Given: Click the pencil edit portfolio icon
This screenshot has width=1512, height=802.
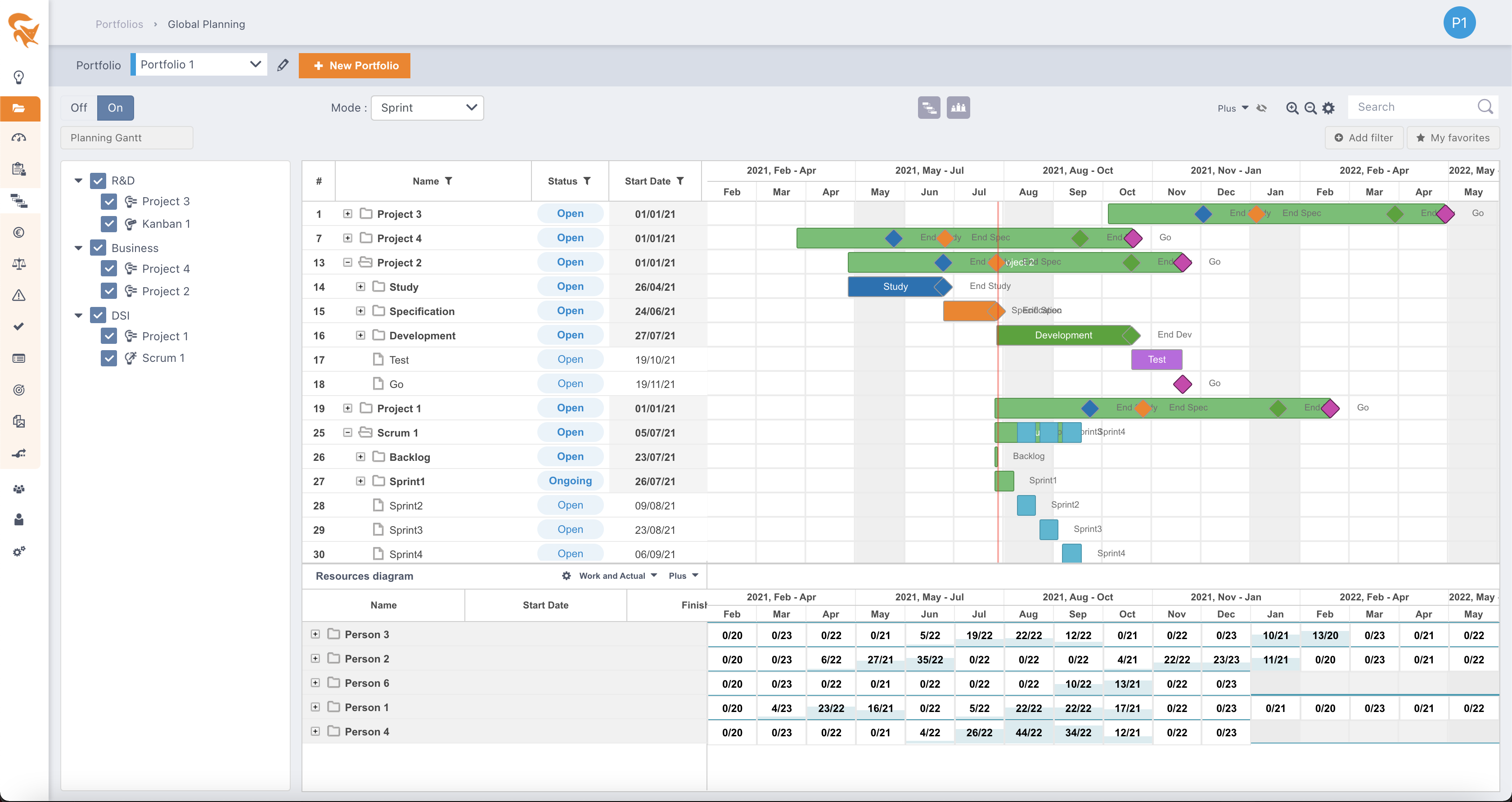Looking at the screenshot, I should point(283,65).
